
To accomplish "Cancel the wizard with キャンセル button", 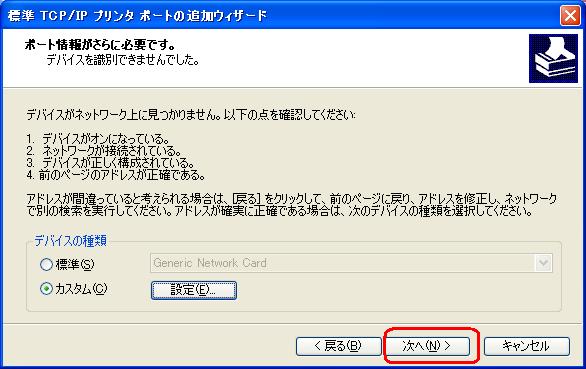I will [x=527, y=346].
